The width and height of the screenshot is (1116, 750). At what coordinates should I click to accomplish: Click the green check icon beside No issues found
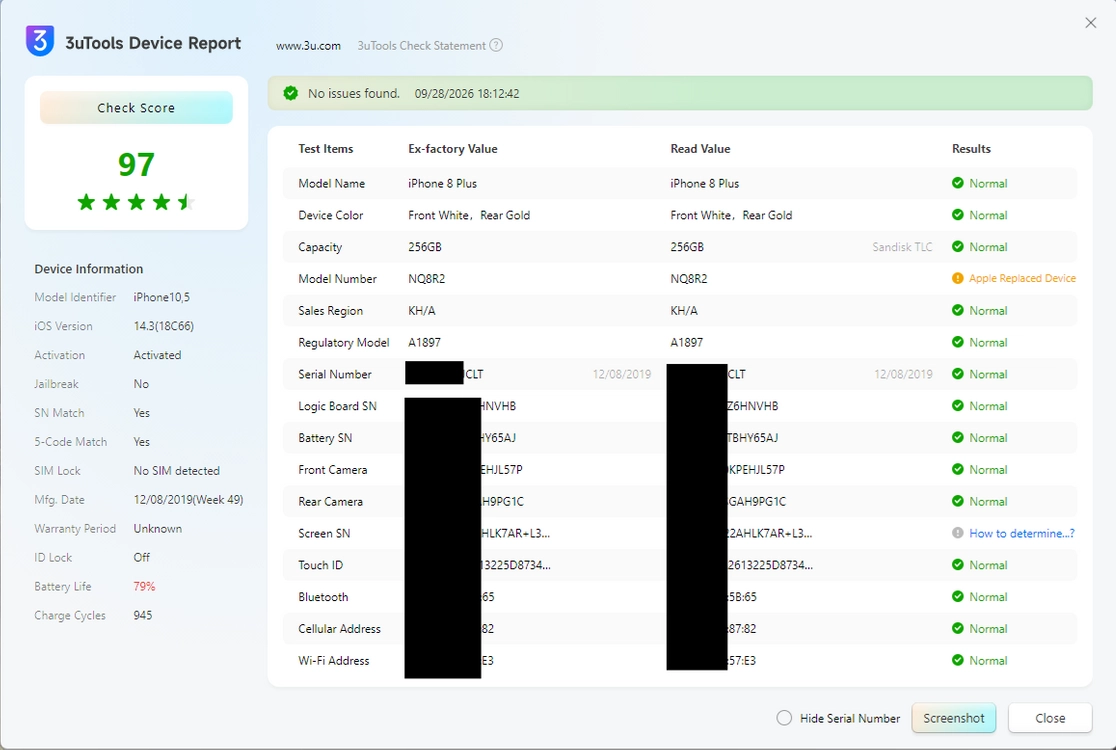point(290,93)
